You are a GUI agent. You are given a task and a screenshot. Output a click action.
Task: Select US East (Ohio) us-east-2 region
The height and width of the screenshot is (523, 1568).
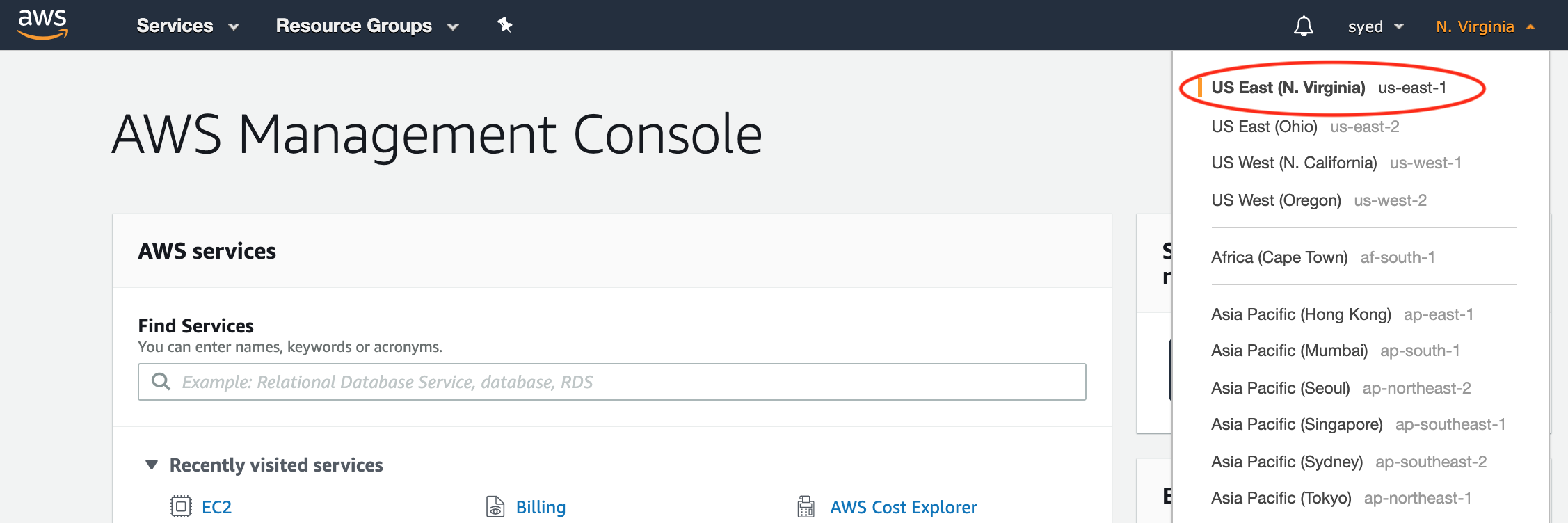[x=1305, y=127]
